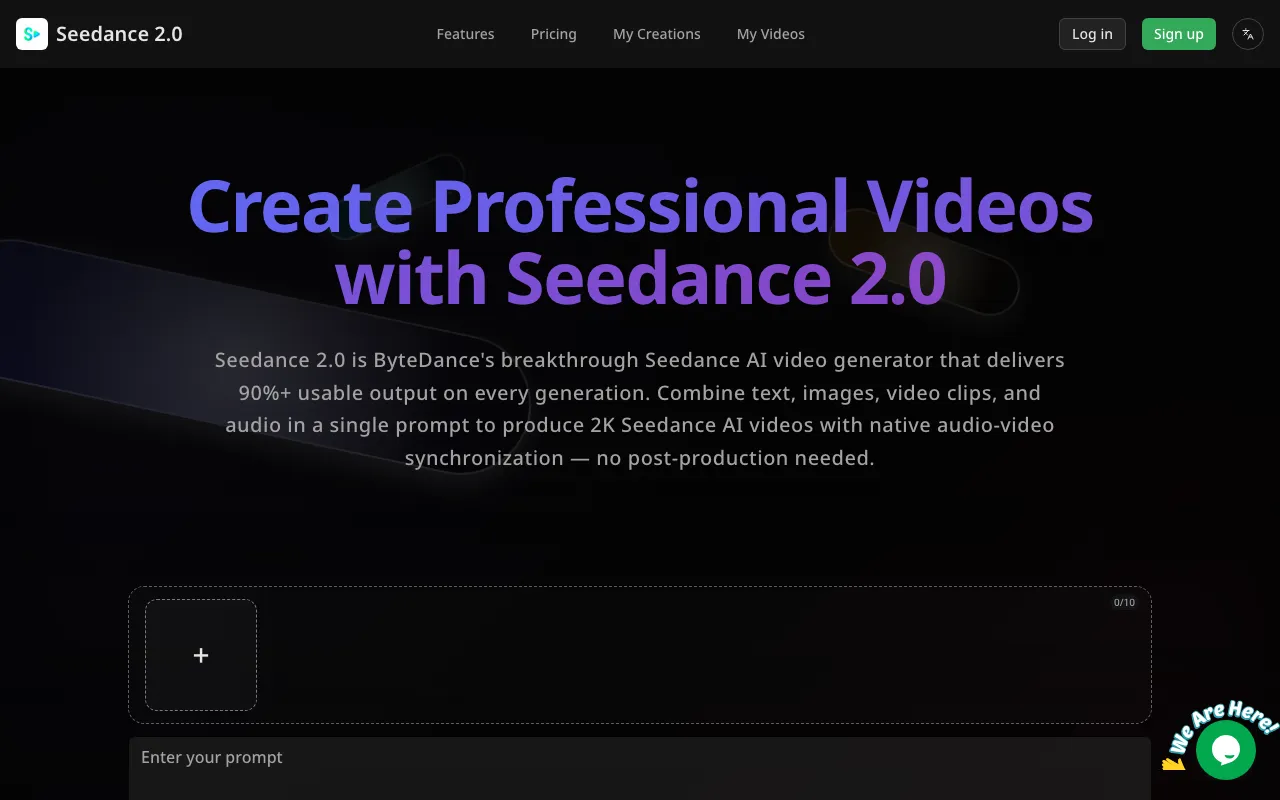Open the Features menu item
This screenshot has width=1280, height=800.
(x=465, y=34)
